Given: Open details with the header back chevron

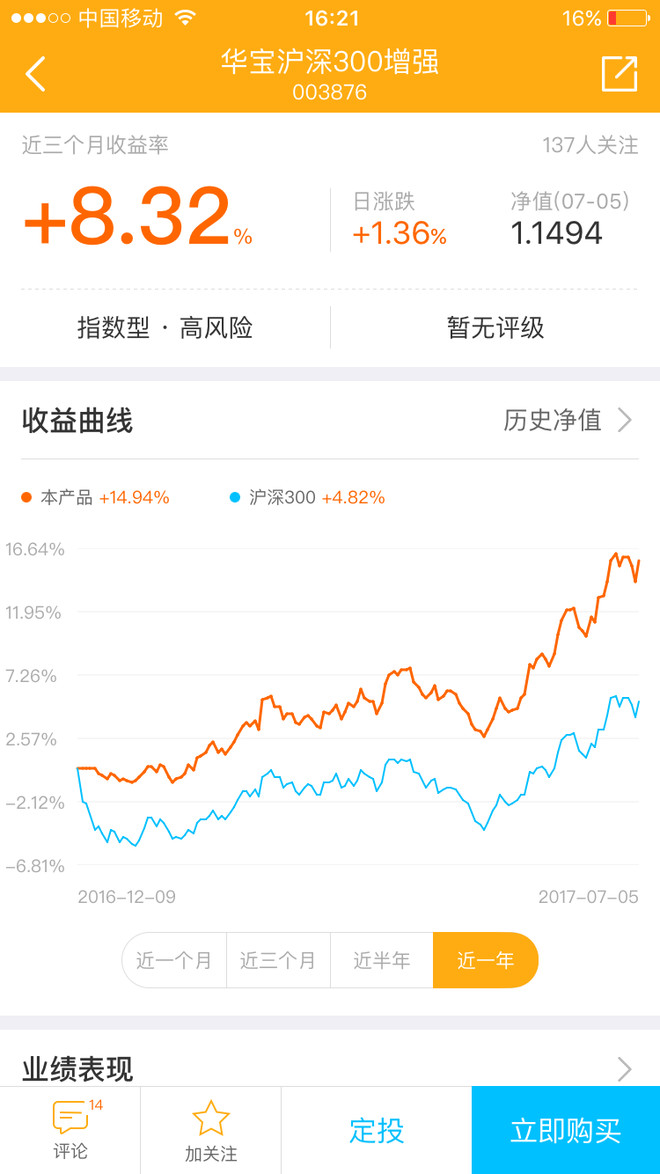Looking at the screenshot, I should (x=36, y=73).
